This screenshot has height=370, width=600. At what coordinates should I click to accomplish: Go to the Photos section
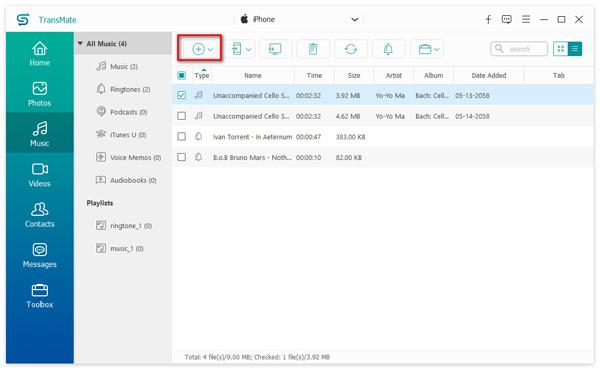click(x=40, y=94)
